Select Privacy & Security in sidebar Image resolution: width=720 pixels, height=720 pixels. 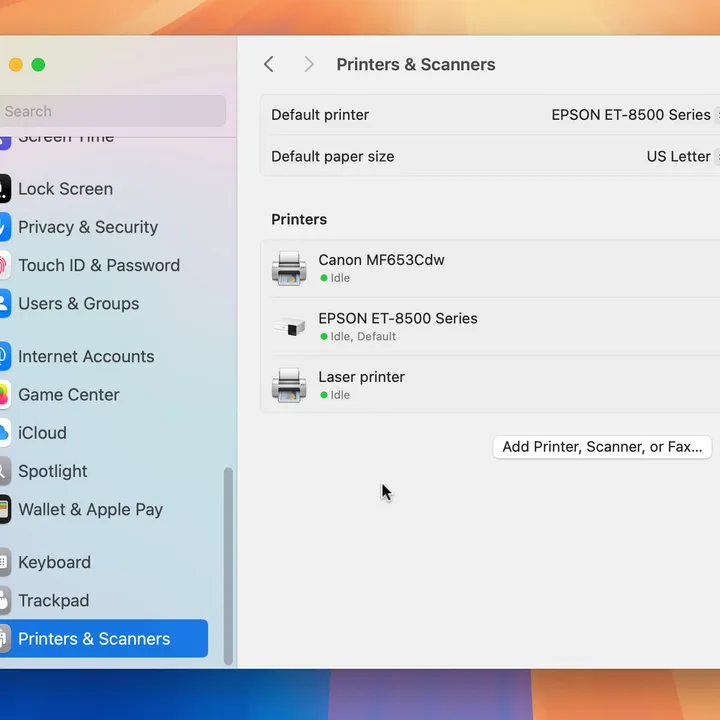[x=88, y=227]
